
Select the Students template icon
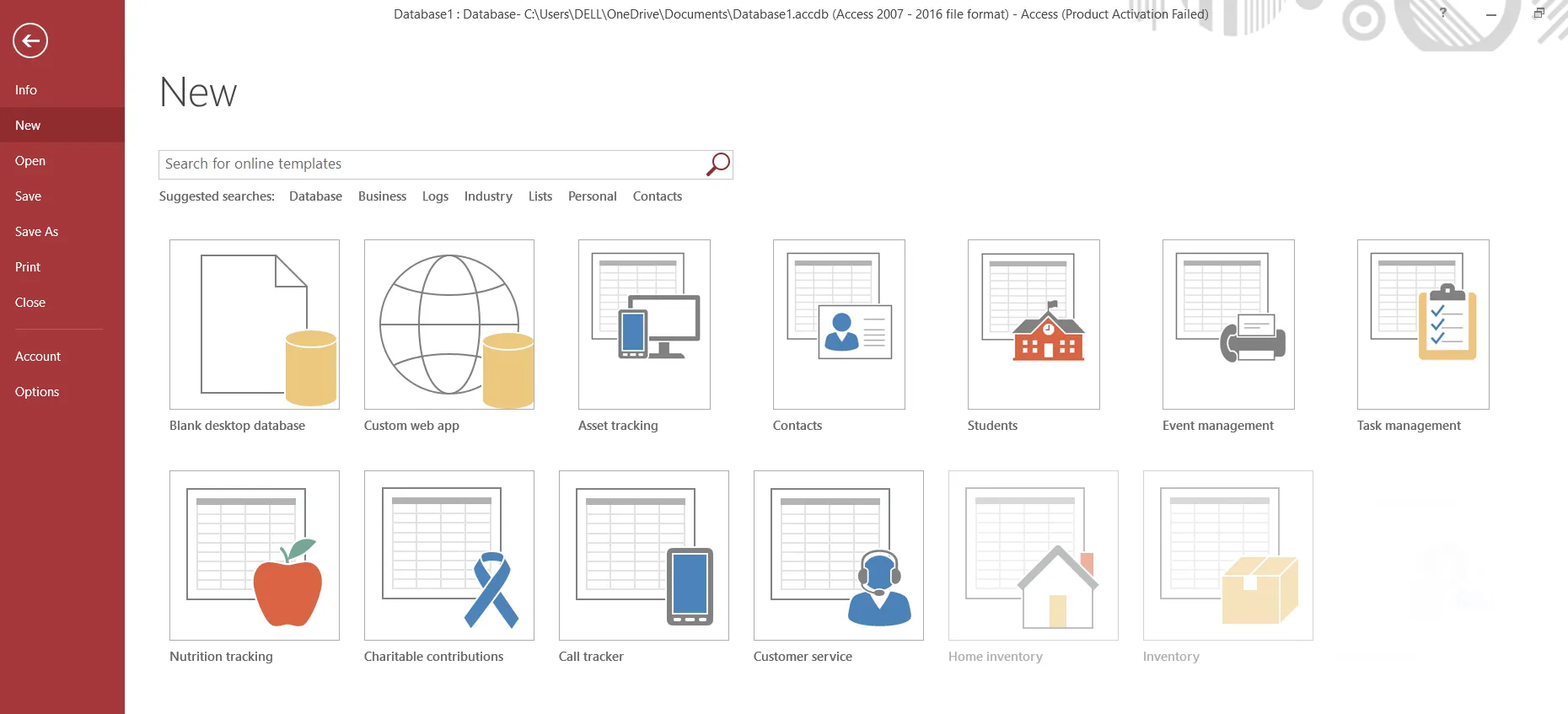1034,325
